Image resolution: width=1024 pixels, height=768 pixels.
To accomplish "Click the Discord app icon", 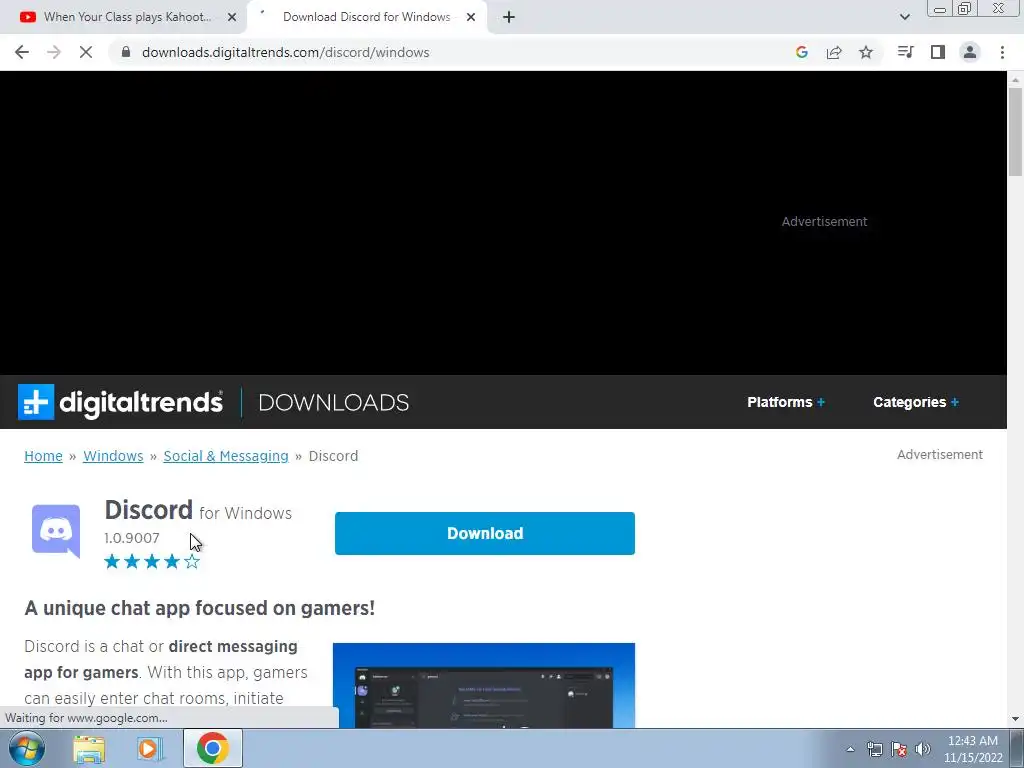I will tap(56, 531).
